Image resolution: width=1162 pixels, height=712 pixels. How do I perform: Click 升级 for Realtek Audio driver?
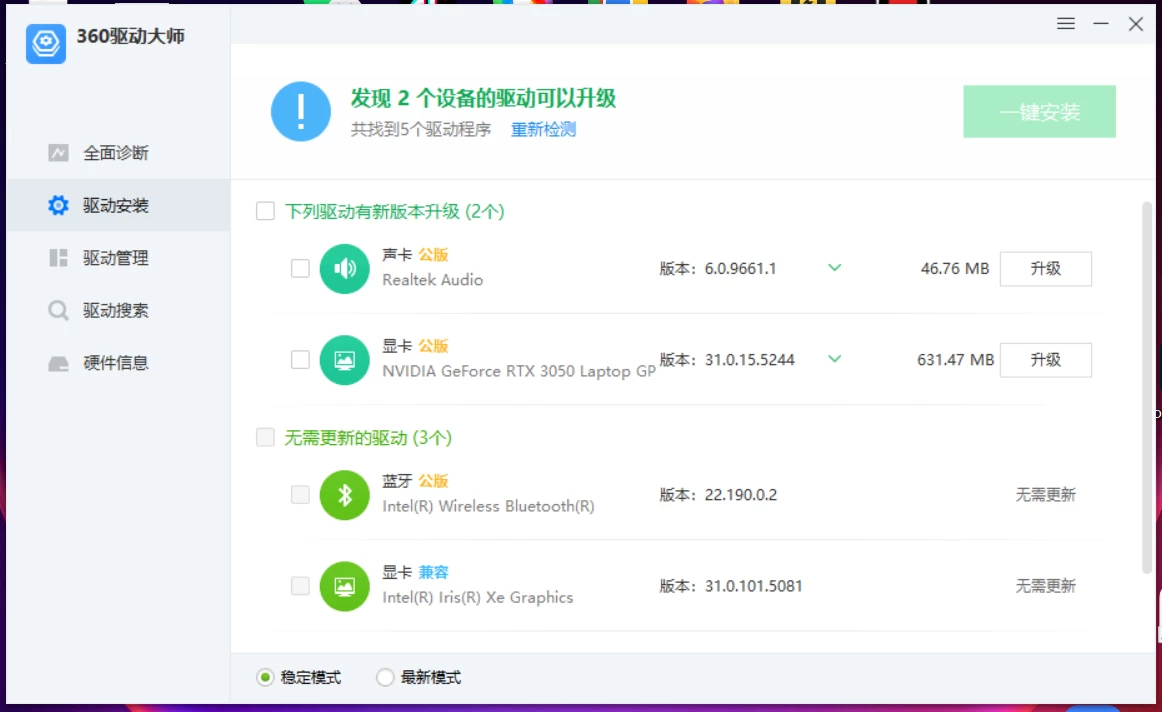(x=1046, y=268)
